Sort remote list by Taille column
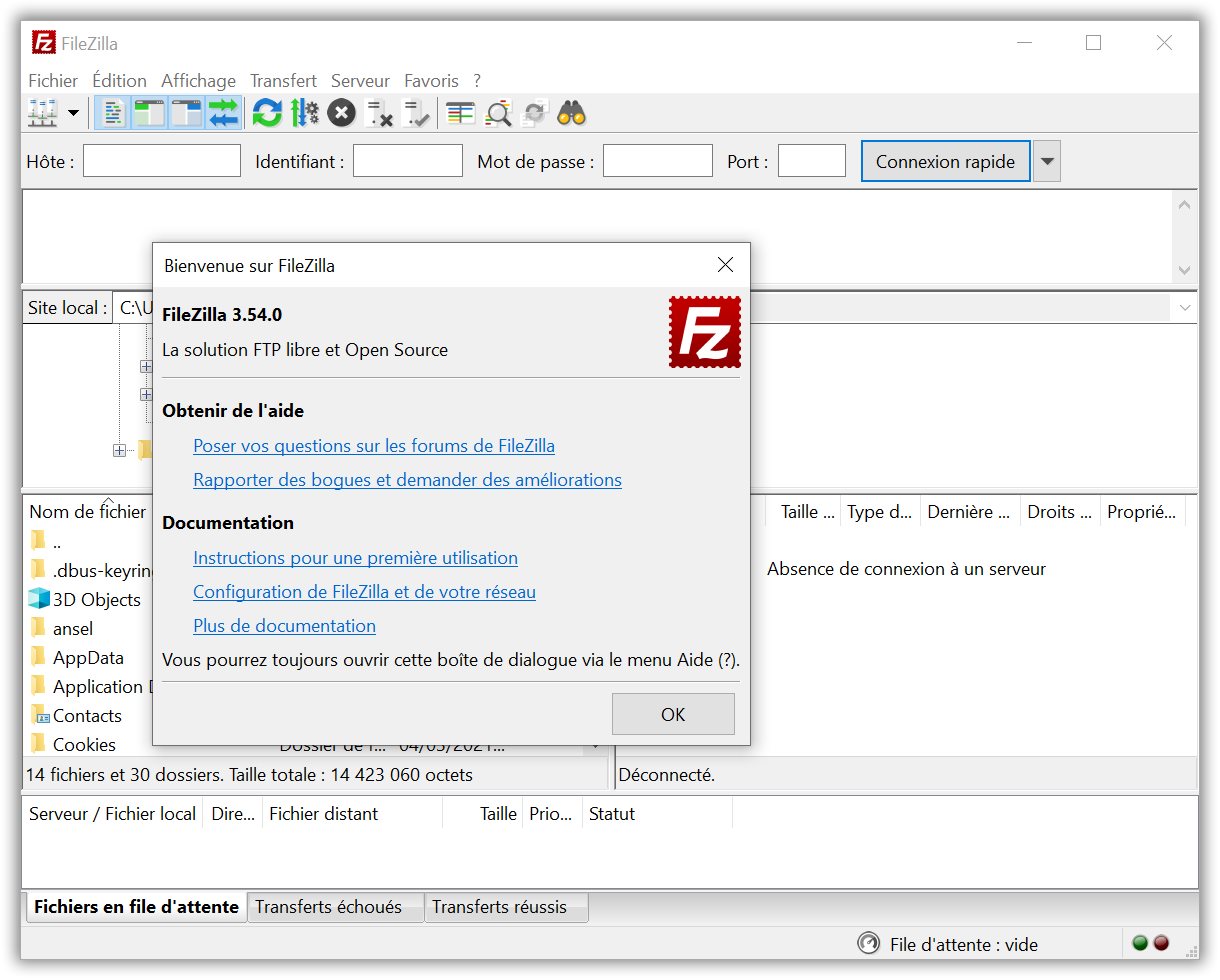1220x980 pixels. [807, 511]
